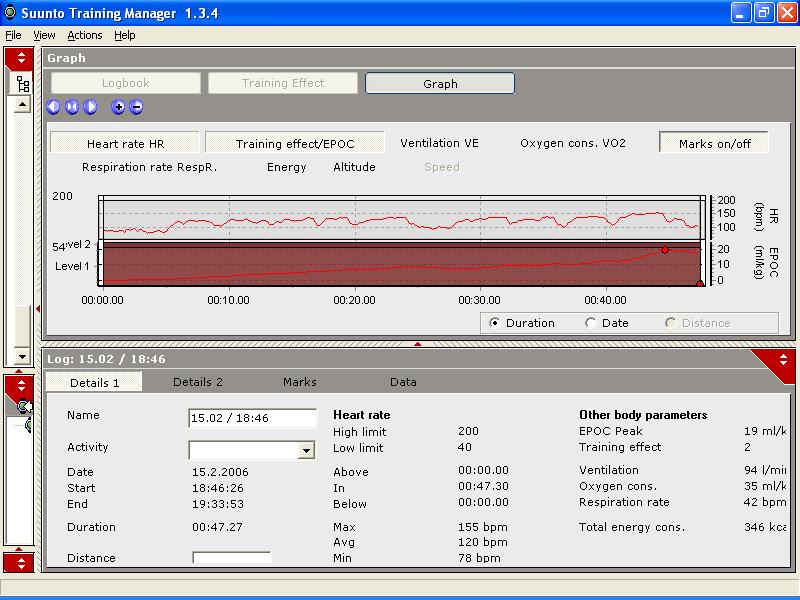Screen dimensions: 800x600
Task: Click the tree-view icon in left sidebar
Action: (22, 84)
